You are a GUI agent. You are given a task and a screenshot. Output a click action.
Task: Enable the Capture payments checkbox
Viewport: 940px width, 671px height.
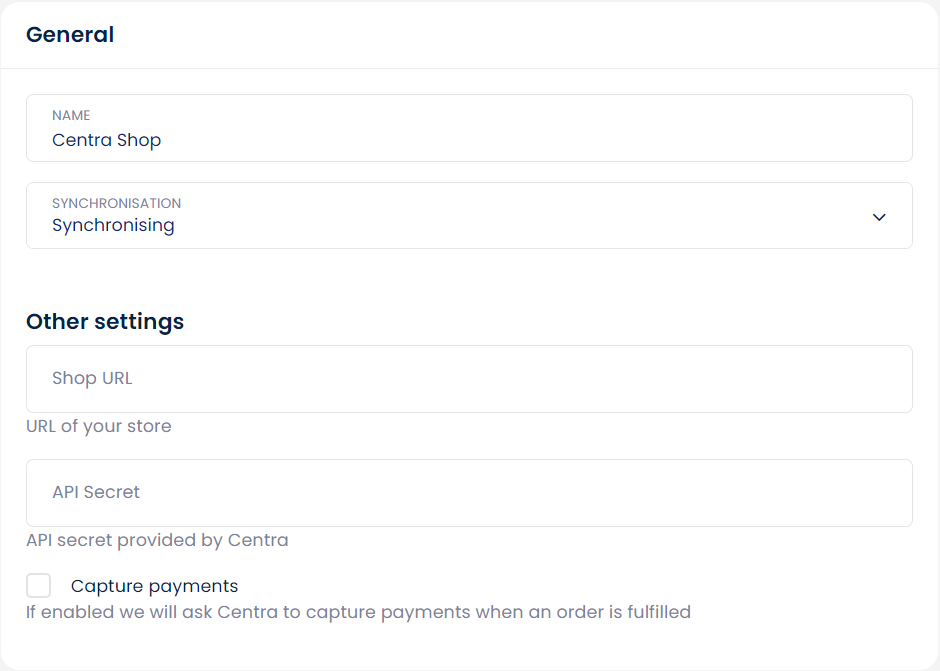tap(39, 586)
